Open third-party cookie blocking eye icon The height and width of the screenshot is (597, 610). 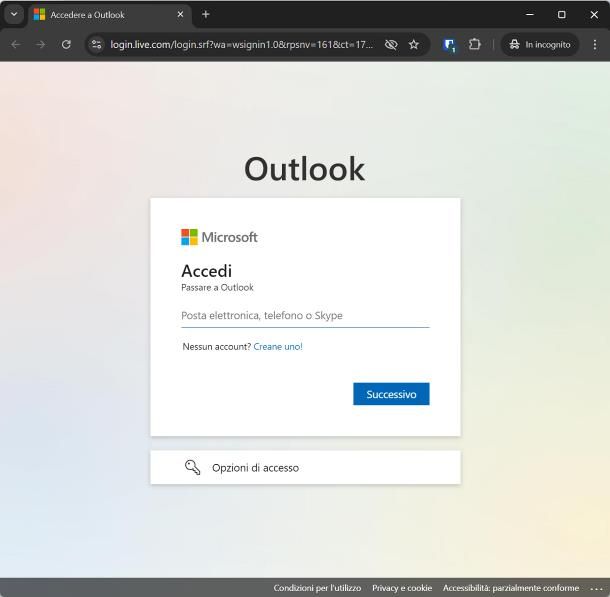(391, 45)
